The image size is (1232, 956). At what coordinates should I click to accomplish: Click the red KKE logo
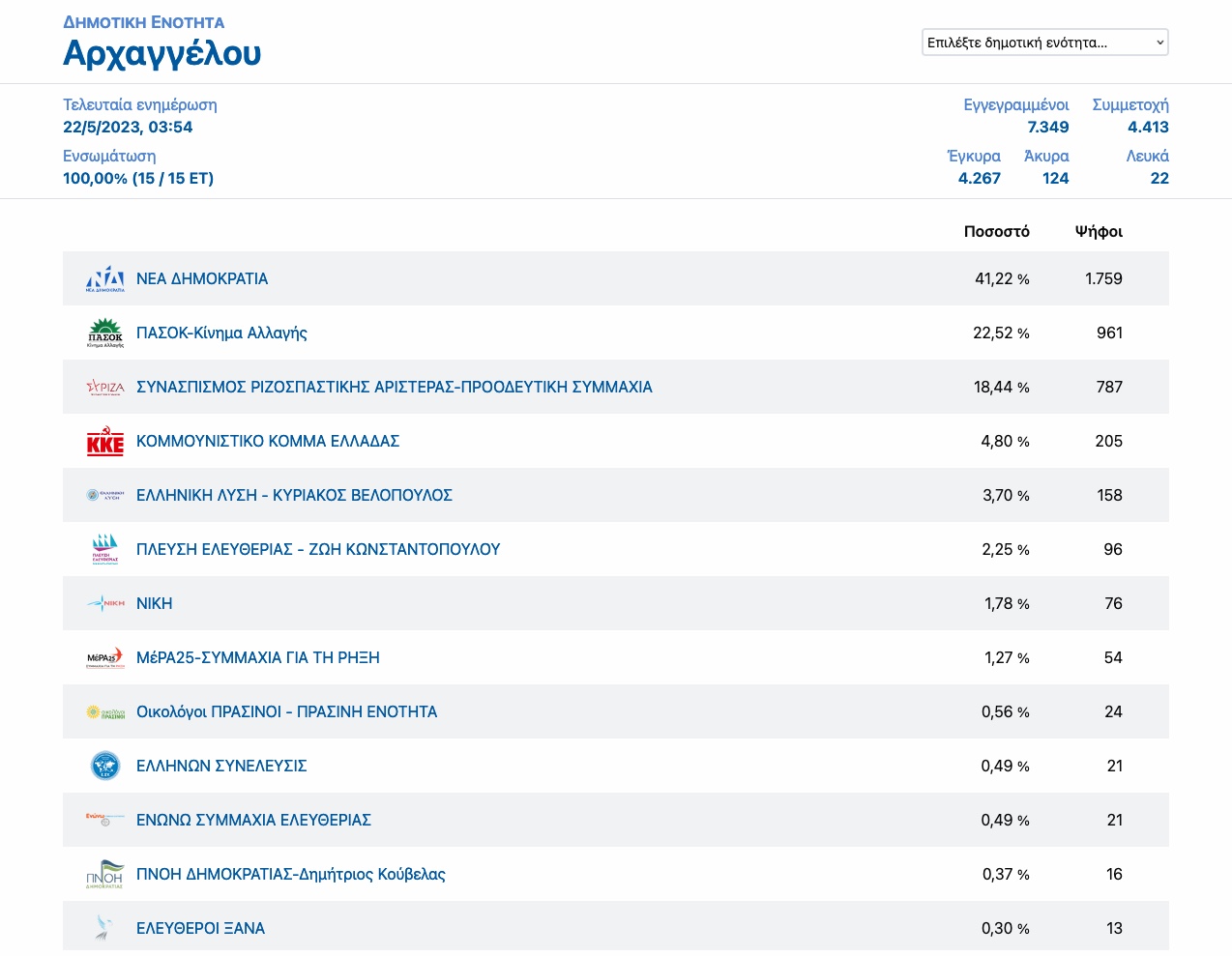click(104, 442)
